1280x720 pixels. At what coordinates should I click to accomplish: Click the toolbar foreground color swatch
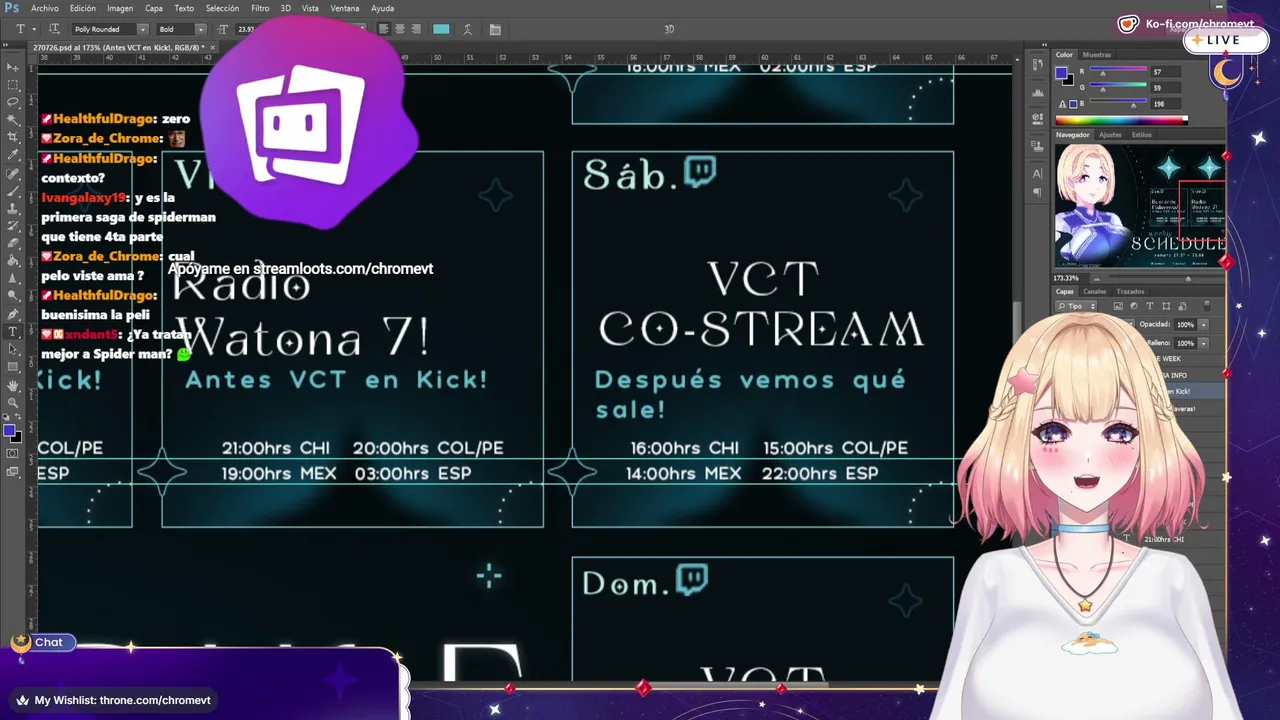point(10,431)
